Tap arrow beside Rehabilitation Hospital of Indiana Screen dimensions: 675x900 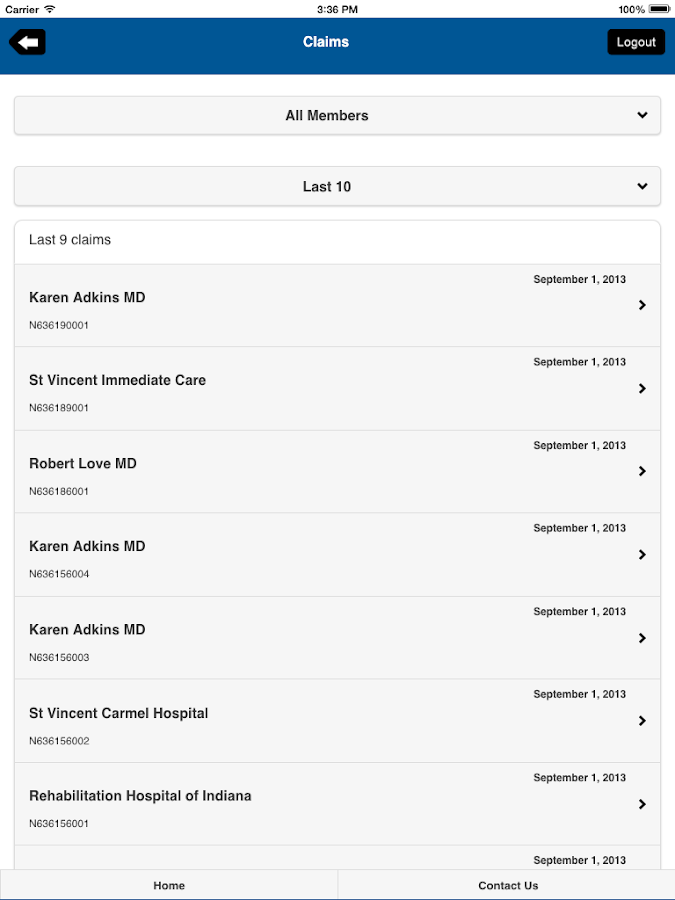642,804
